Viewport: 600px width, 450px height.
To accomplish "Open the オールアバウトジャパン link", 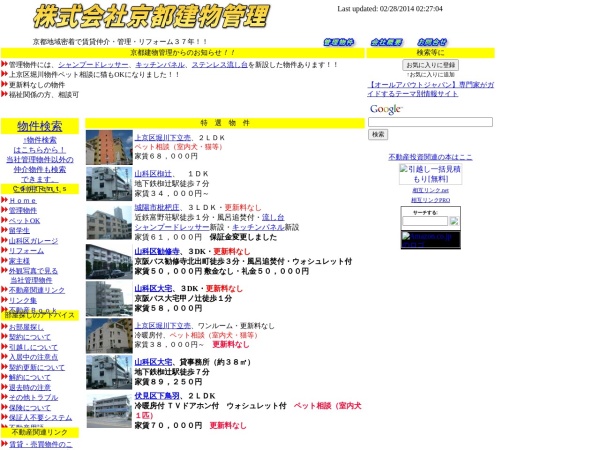I will tap(430, 89).
